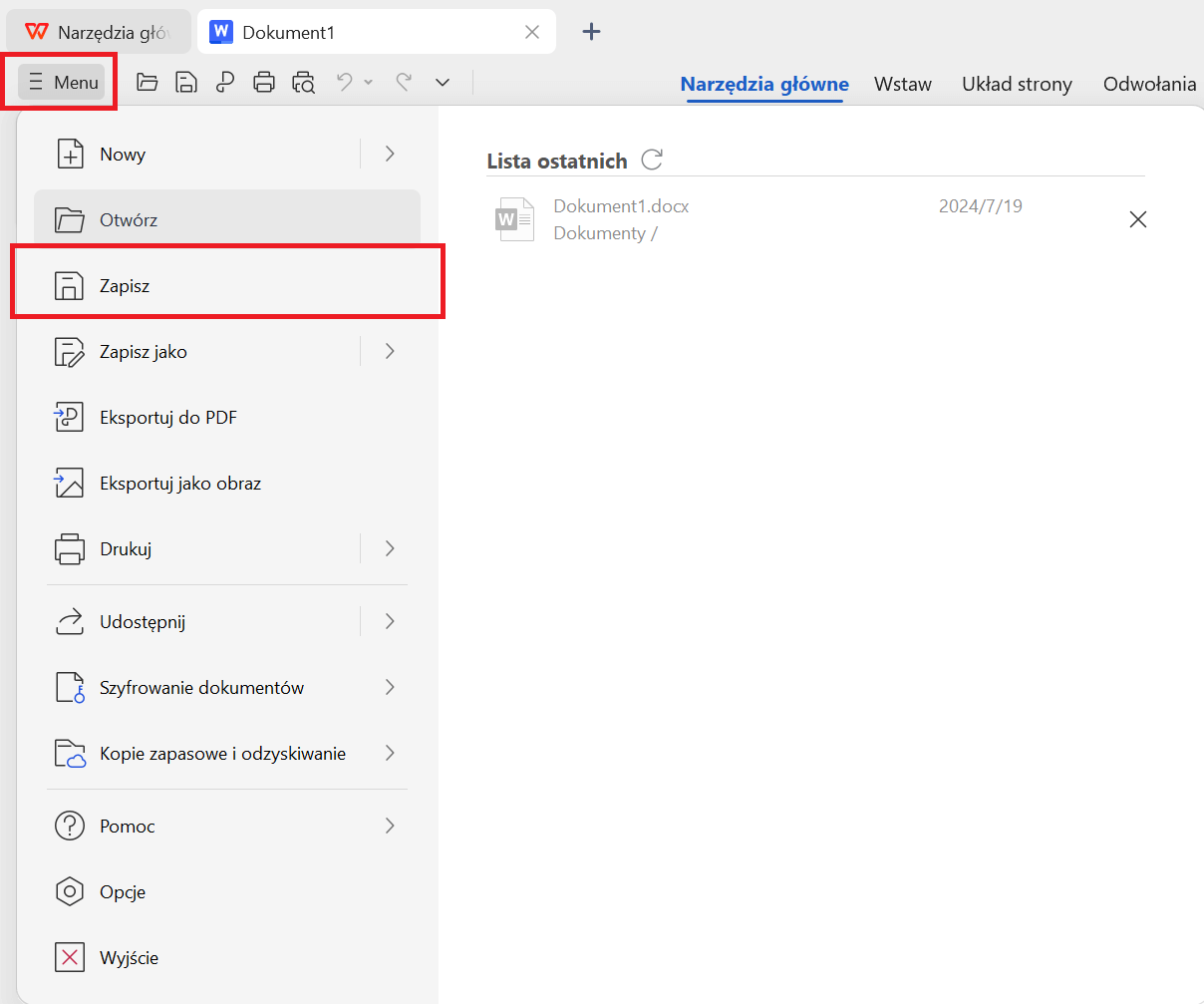Open Print Preview from the toolbar
The height and width of the screenshot is (1004, 1204).
(x=303, y=82)
